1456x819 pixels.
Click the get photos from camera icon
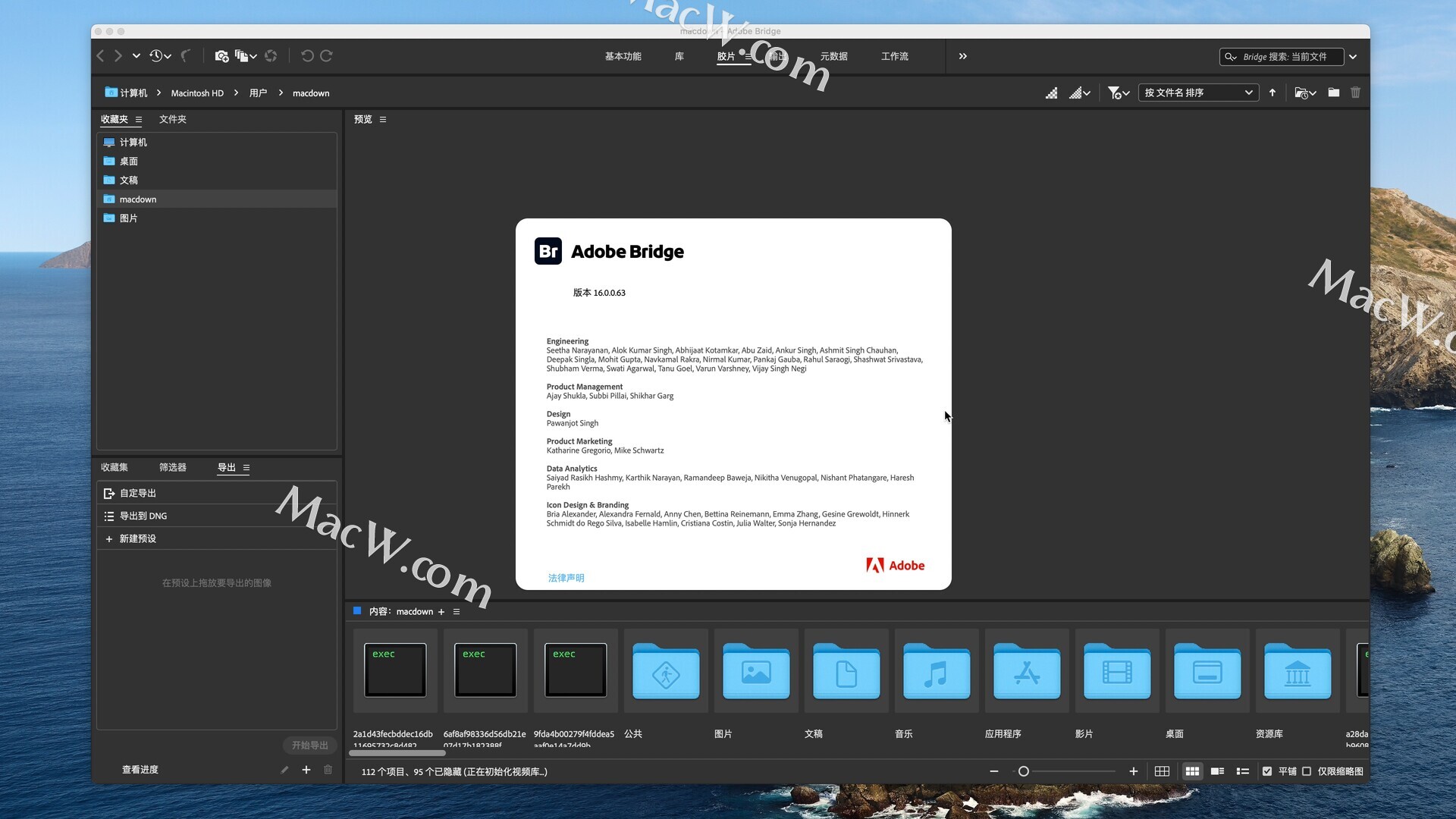click(221, 56)
